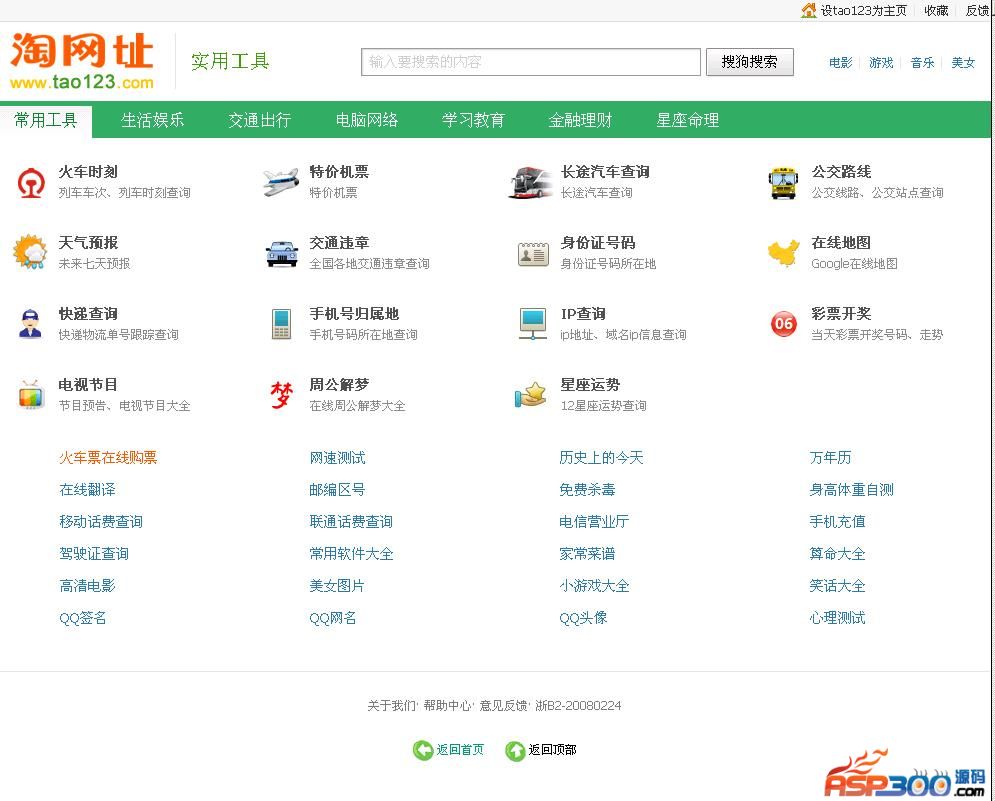
Task: Click the courier icon for 快递查询
Action: click(x=30, y=324)
